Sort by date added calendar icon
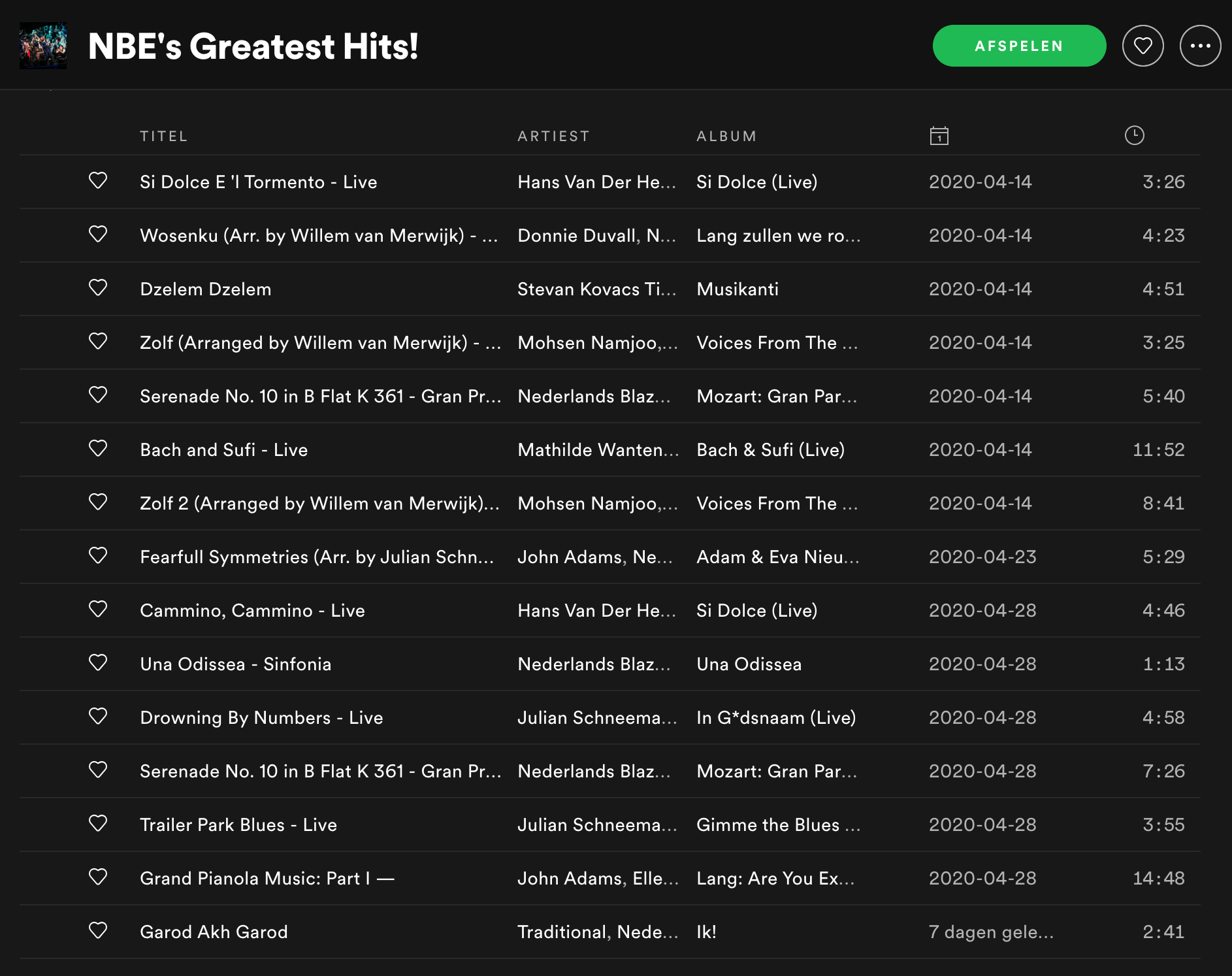Viewport: 1232px width, 976px height. click(x=939, y=136)
